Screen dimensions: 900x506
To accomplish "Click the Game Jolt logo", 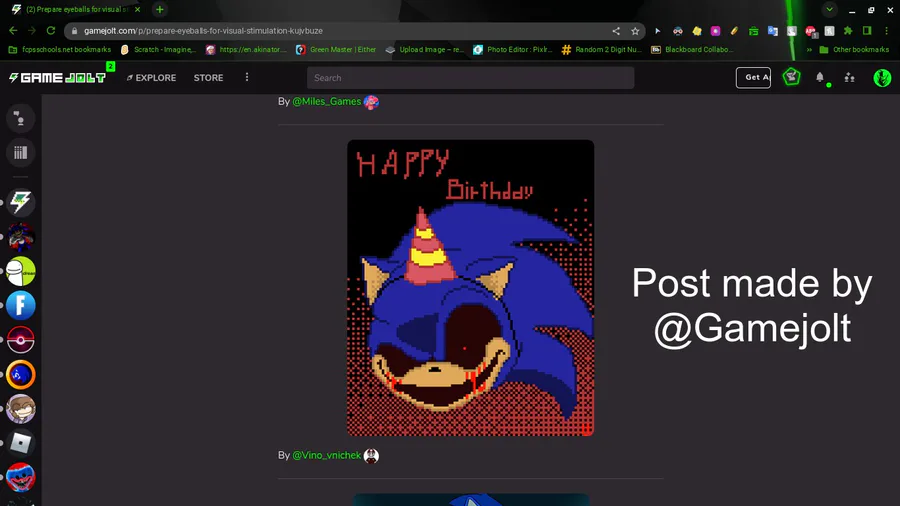I will (x=57, y=77).
